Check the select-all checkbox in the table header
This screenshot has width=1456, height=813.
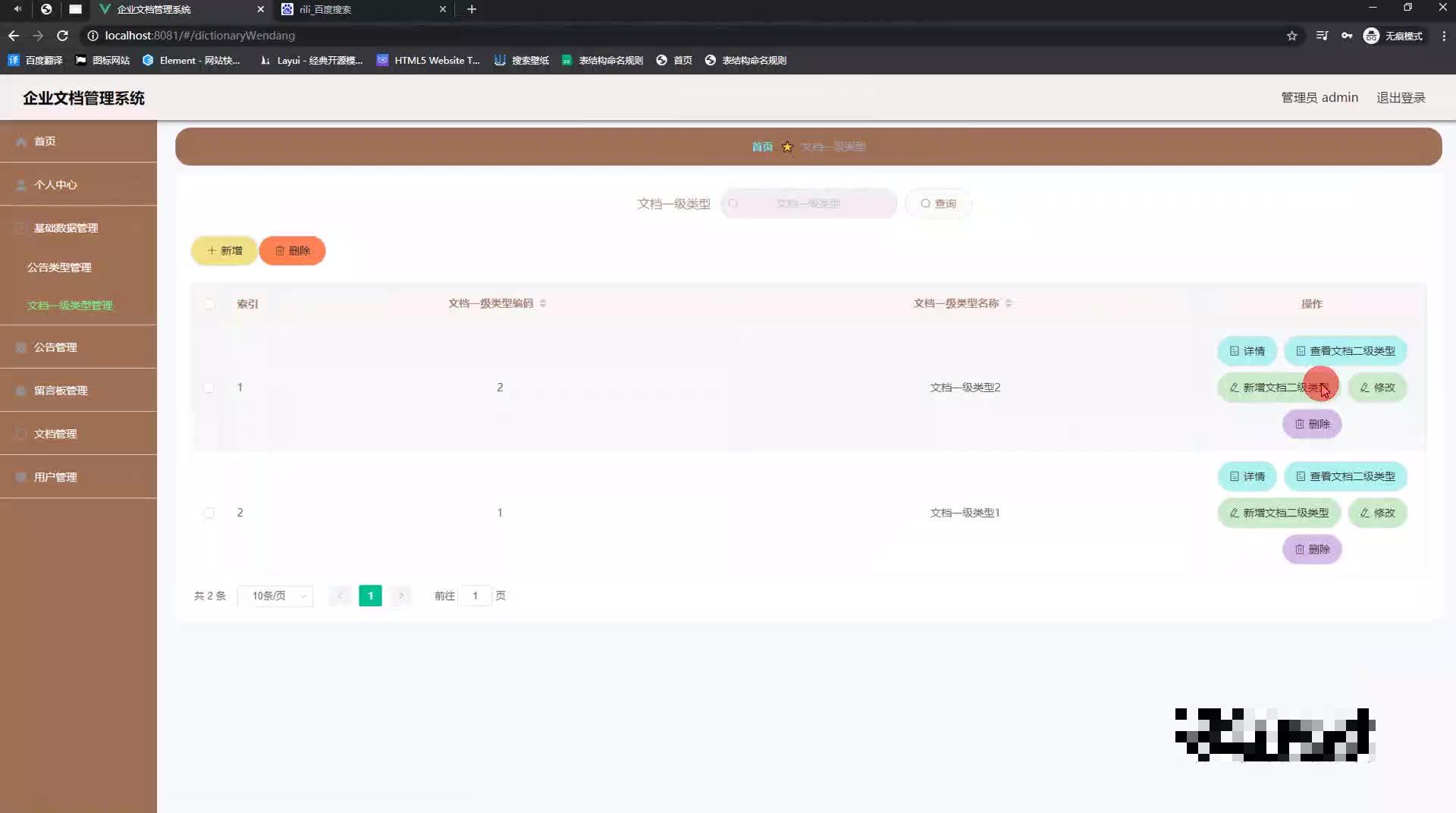[x=210, y=305]
